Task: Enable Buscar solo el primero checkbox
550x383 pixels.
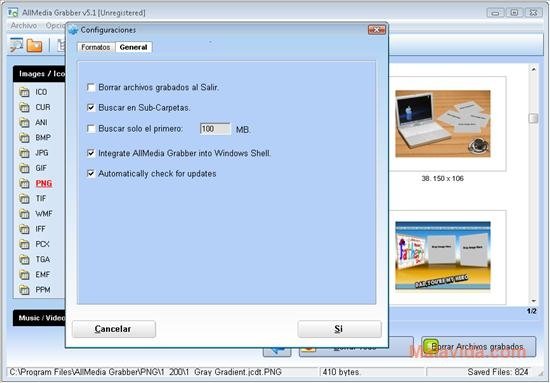Action: pyautogui.click(x=91, y=129)
